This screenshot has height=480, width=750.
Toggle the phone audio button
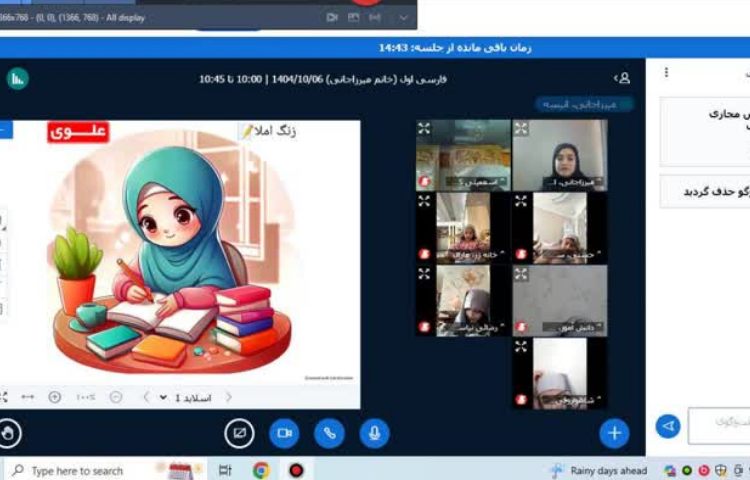[x=329, y=433]
